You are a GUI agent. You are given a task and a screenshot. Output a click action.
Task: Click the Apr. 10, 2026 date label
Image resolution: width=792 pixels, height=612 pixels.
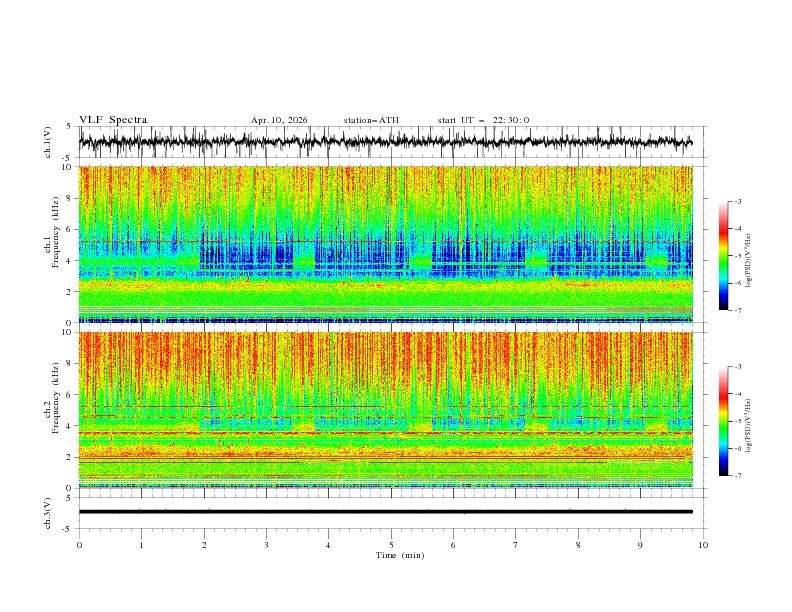click(279, 120)
